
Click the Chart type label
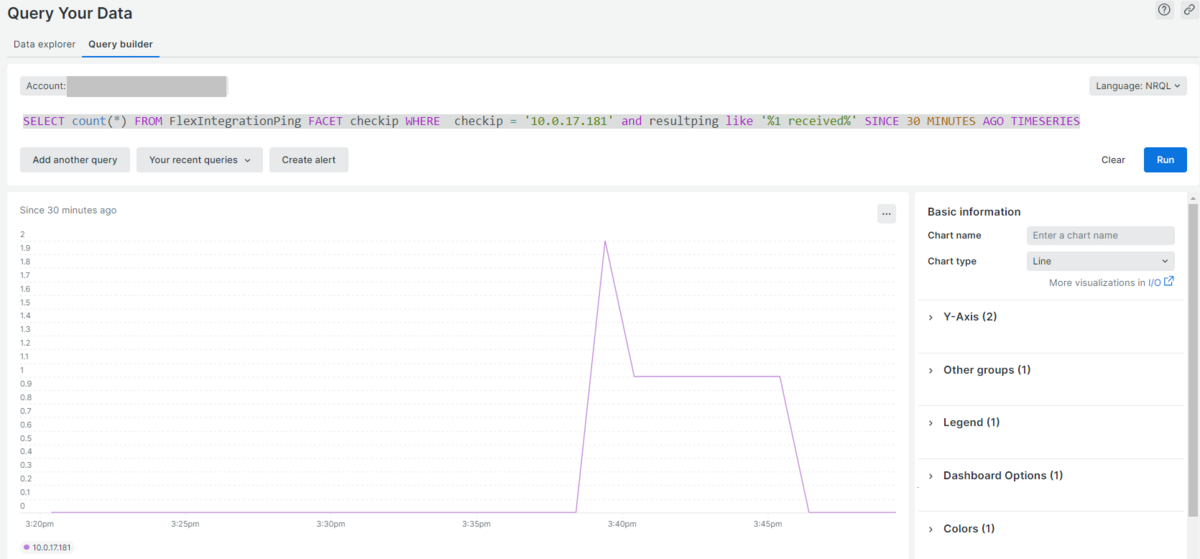(x=952, y=261)
